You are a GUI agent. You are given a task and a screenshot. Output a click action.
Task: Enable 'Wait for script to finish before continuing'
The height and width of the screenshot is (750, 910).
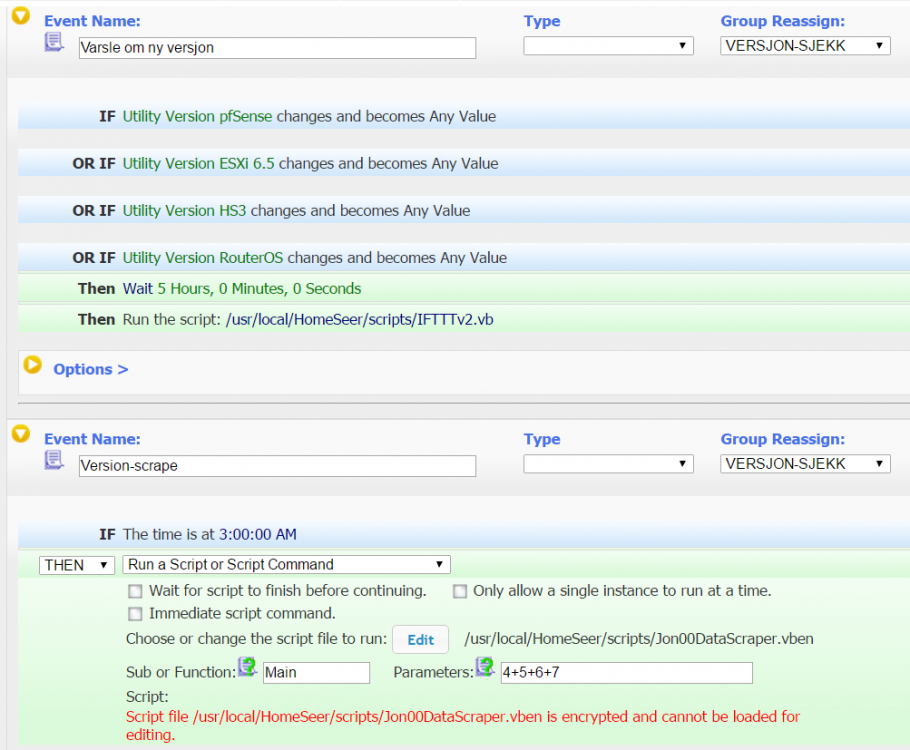pos(135,591)
